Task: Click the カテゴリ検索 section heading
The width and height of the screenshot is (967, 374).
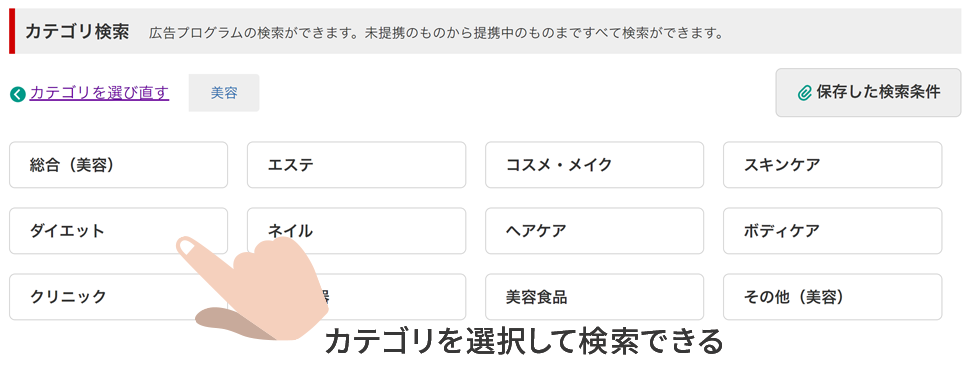Action: [x=77, y=32]
